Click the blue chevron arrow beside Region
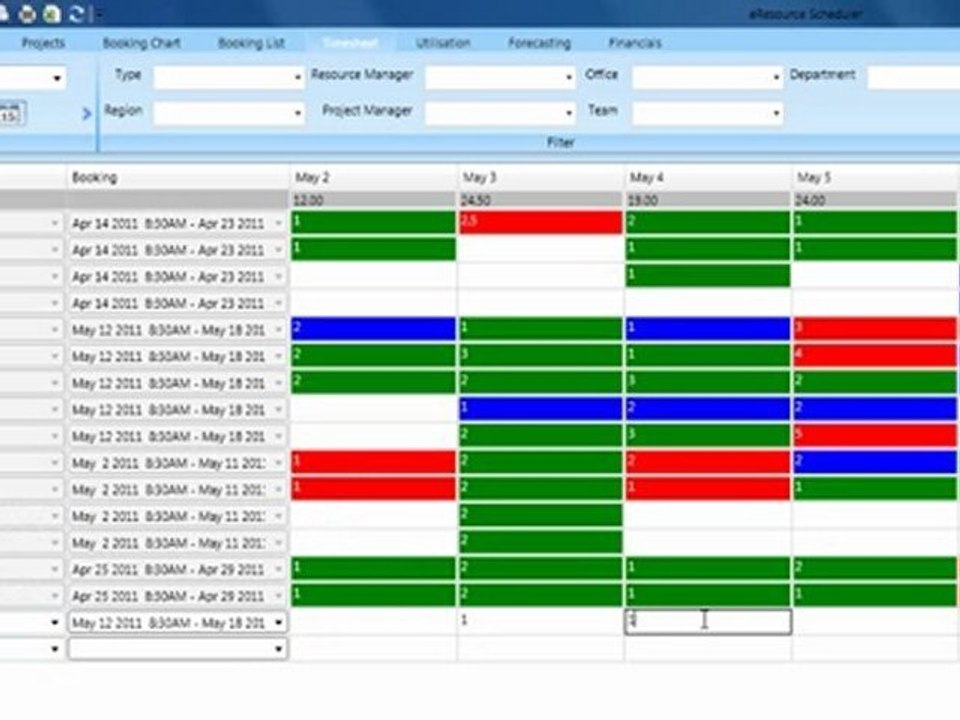The height and width of the screenshot is (720, 960). point(86,113)
